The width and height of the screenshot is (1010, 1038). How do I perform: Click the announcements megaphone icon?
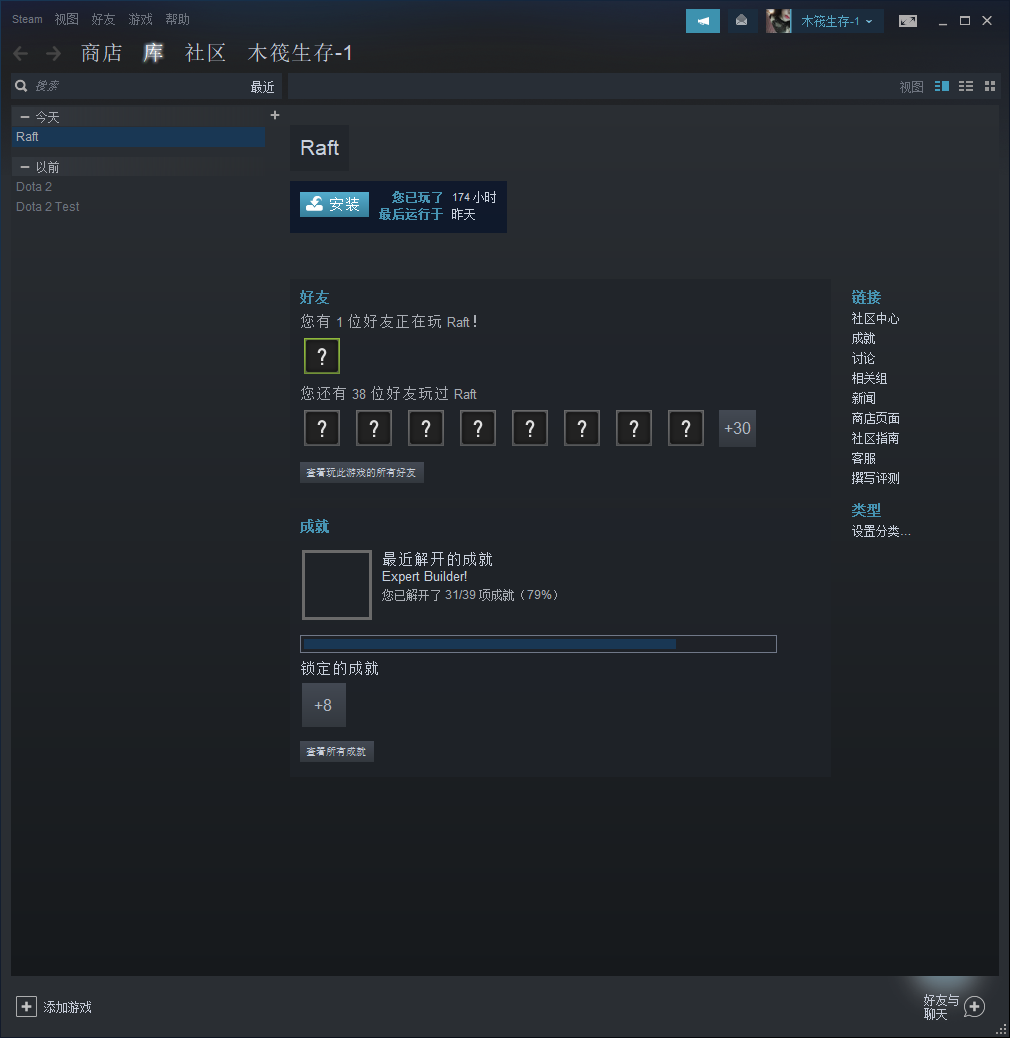702,21
